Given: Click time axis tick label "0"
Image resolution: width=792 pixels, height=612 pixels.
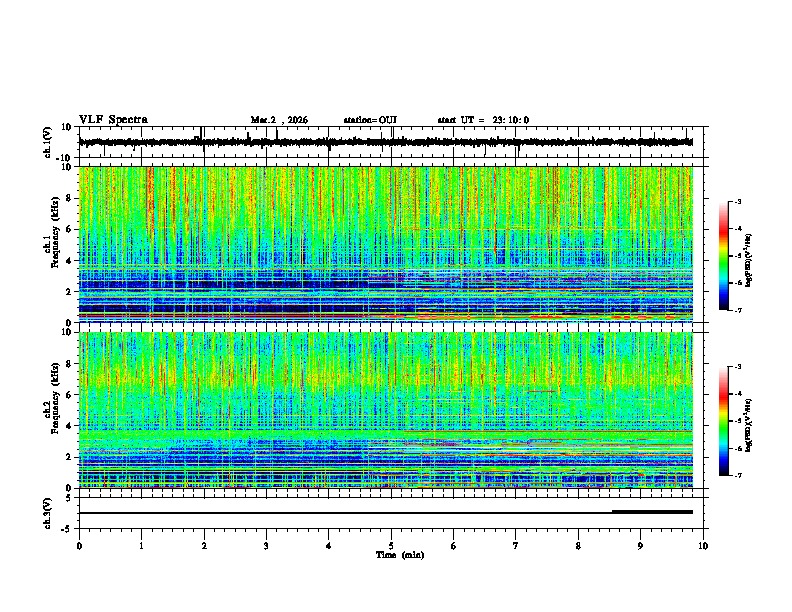Looking at the screenshot, I should (x=79, y=546).
